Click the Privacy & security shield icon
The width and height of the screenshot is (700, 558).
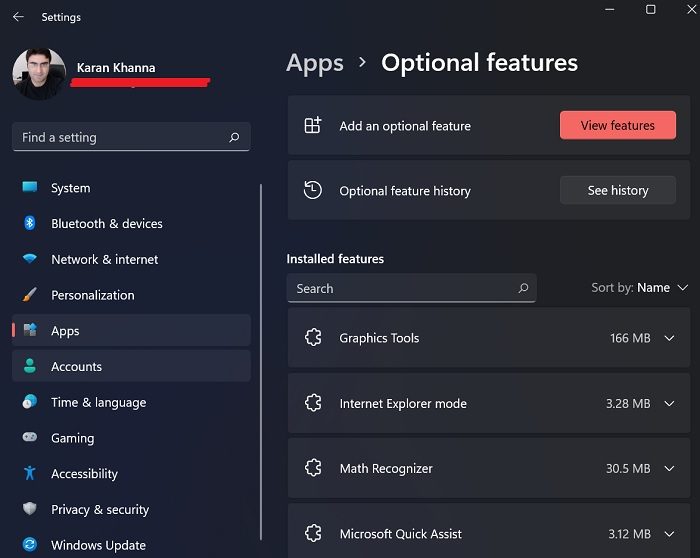30,510
